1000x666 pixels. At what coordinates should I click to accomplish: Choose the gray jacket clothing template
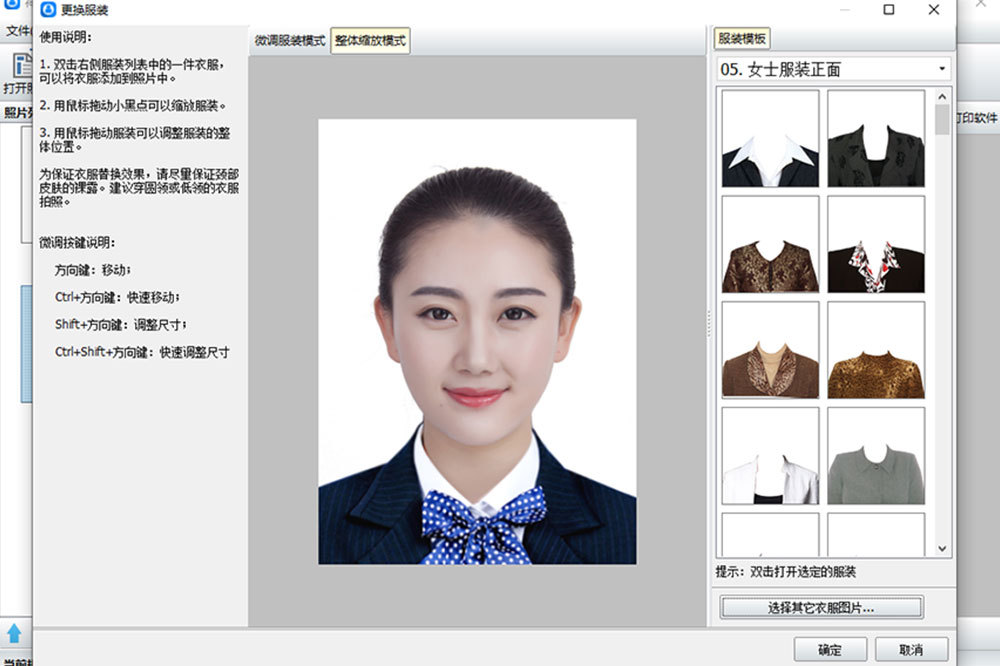coord(875,456)
